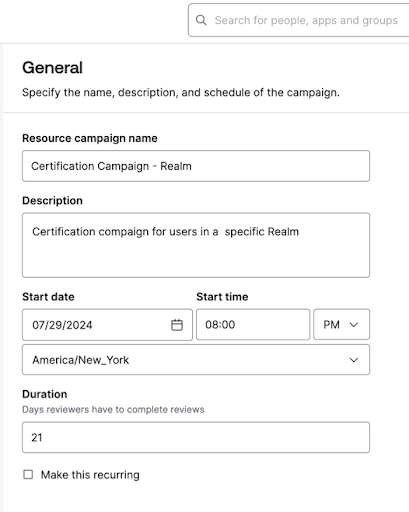Image resolution: width=409 pixels, height=512 pixels.
Task: Focus the search for people, apps and groups field
Action: [x=299, y=20]
